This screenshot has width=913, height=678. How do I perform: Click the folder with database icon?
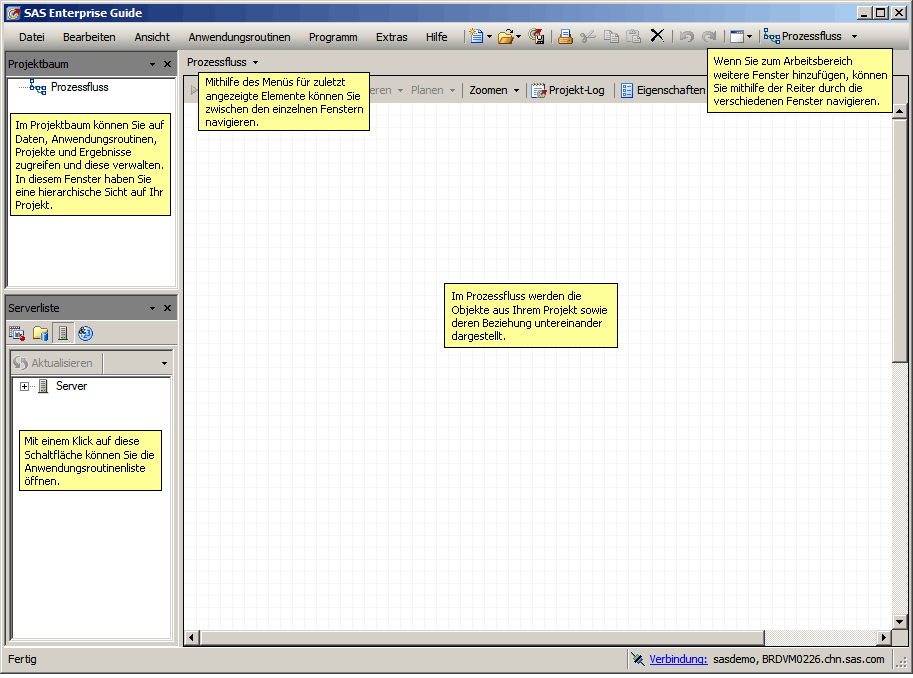(x=40, y=333)
